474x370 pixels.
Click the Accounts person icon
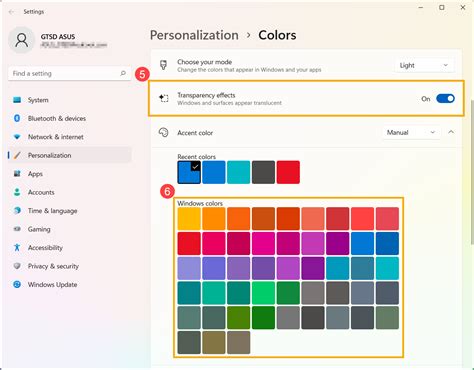coord(17,192)
